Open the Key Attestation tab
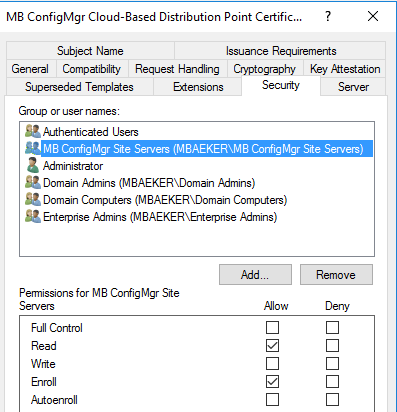The image size is (397, 412). [345, 69]
